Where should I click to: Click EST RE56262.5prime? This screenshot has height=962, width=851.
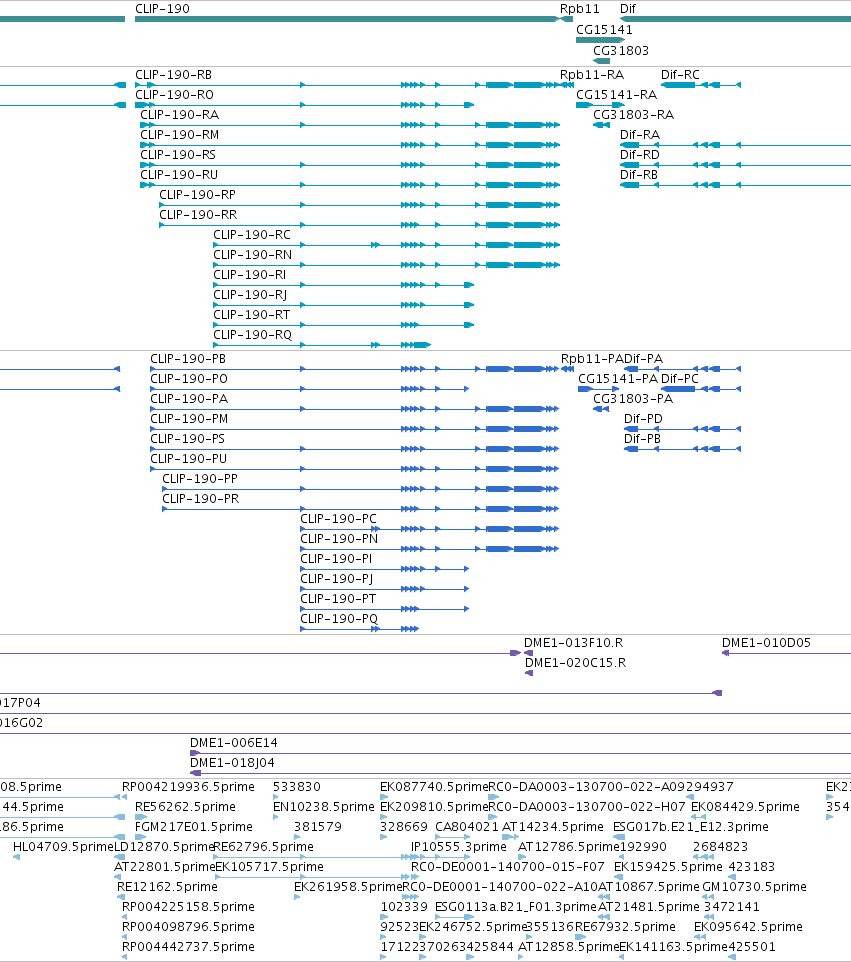click(185, 807)
